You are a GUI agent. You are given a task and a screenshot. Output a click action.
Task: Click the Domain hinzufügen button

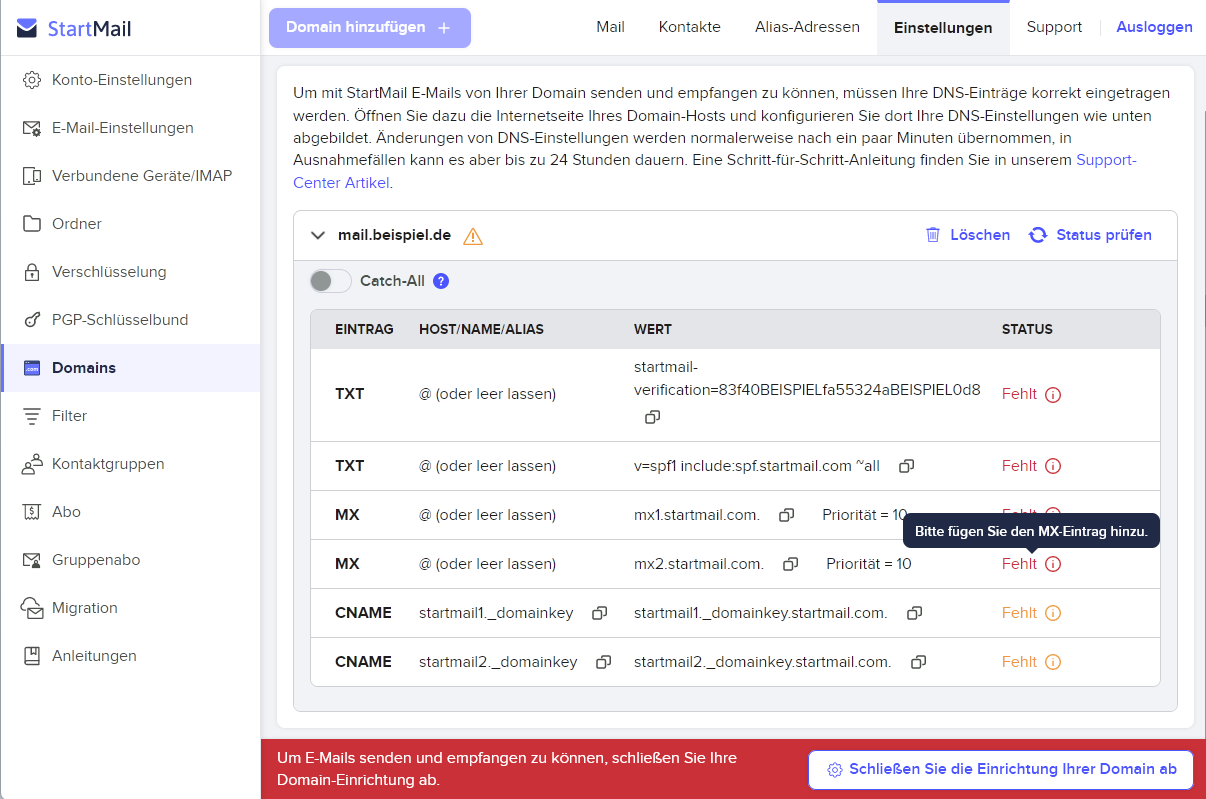[370, 28]
